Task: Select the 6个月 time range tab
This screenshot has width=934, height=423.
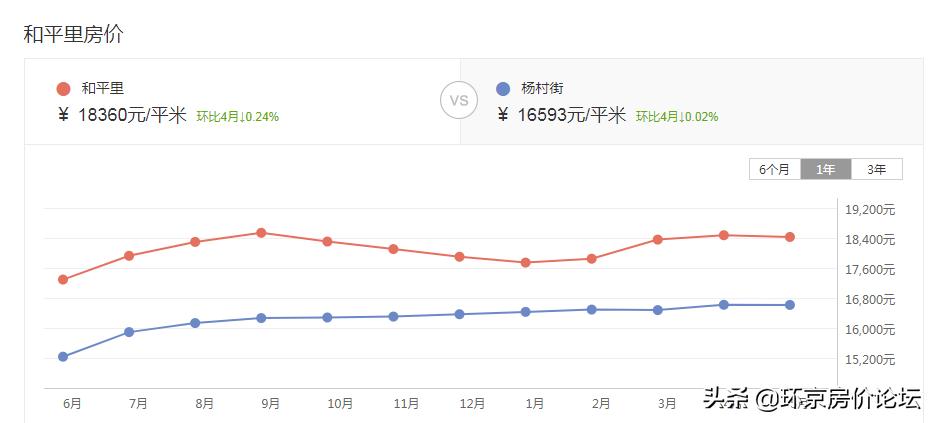Action: [775, 169]
